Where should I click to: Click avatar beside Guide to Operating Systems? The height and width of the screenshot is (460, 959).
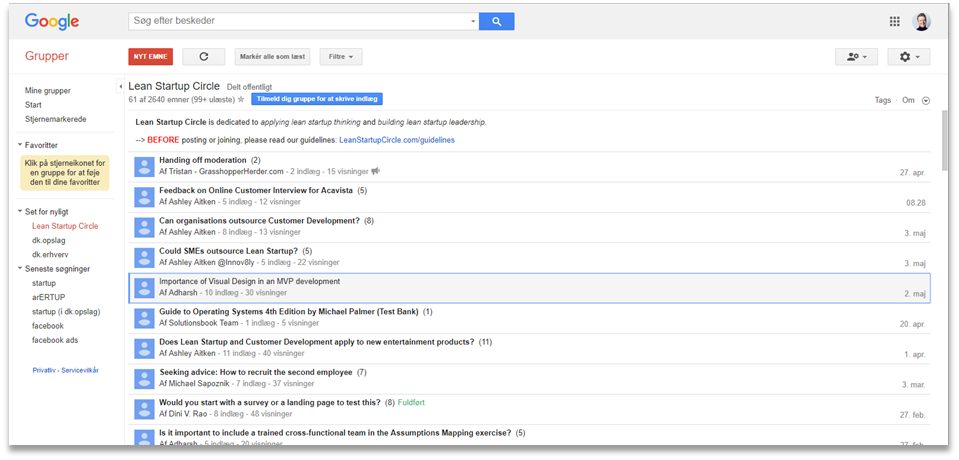(144, 317)
